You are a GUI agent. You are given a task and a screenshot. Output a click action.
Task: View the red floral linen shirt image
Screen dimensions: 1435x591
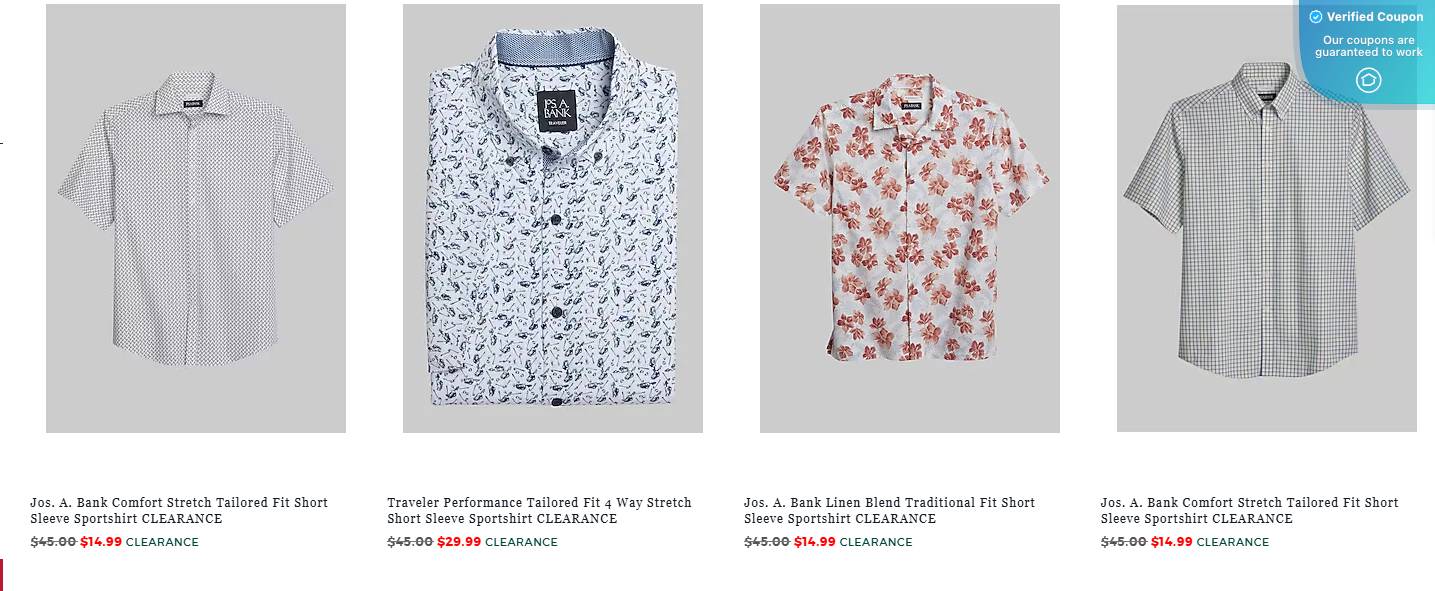coord(909,218)
